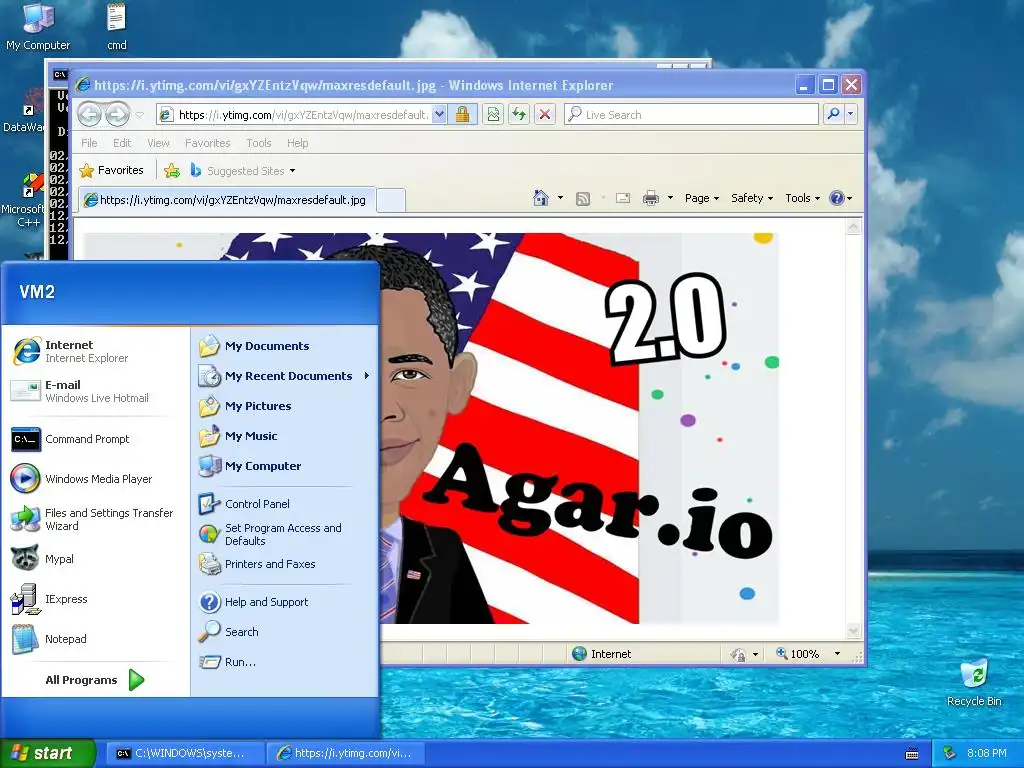Open the Help menu in menu bar
The height and width of the screenshot is (768, 1024).
(297, 143)
